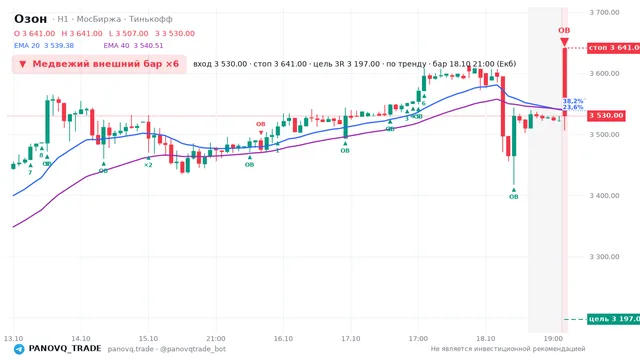The image size is (640, 360).
Task: Click the 18.10 date axis label
Action: 486,339
